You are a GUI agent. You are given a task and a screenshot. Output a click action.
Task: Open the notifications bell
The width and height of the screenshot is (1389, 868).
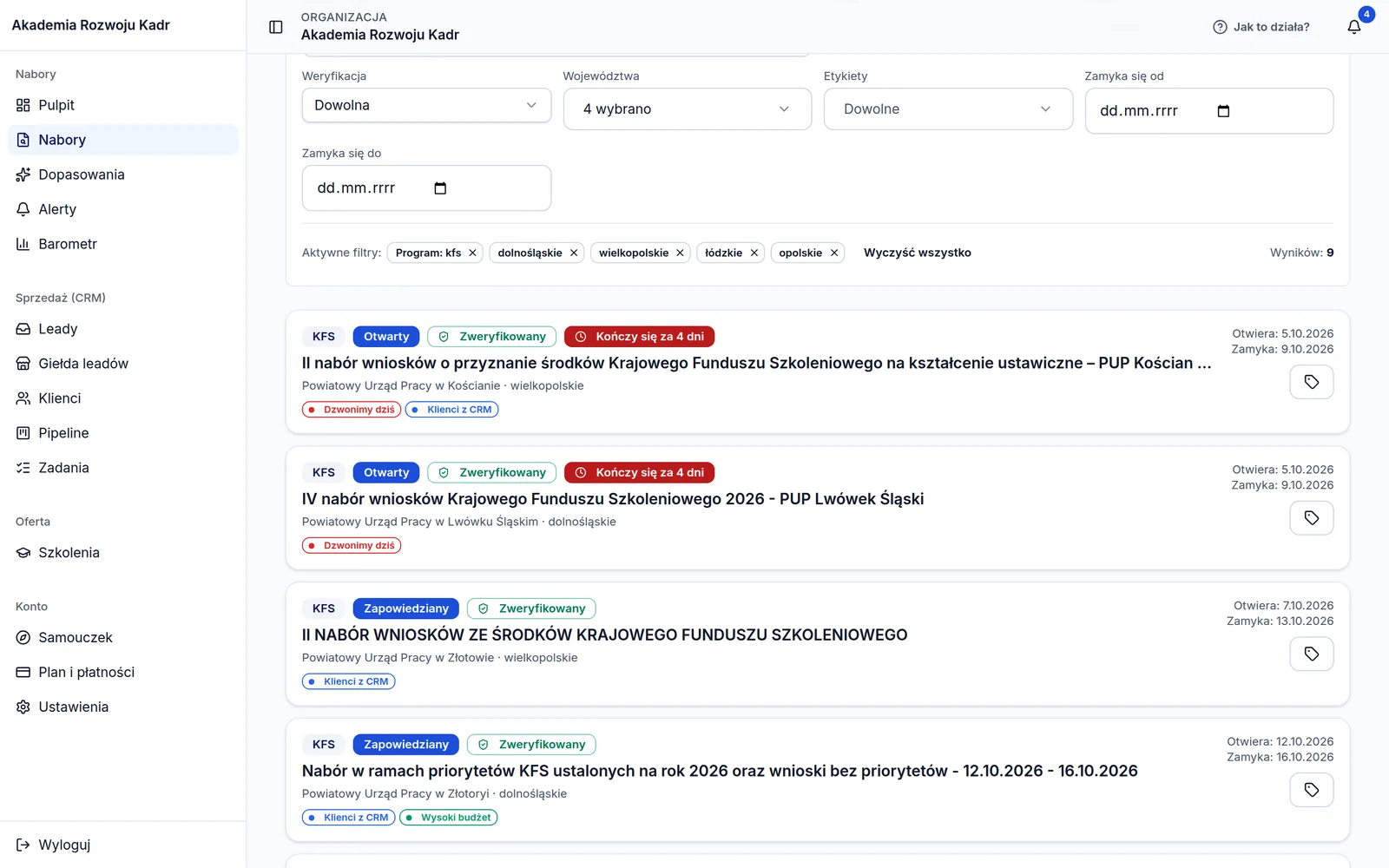[x=1354, y=27]
